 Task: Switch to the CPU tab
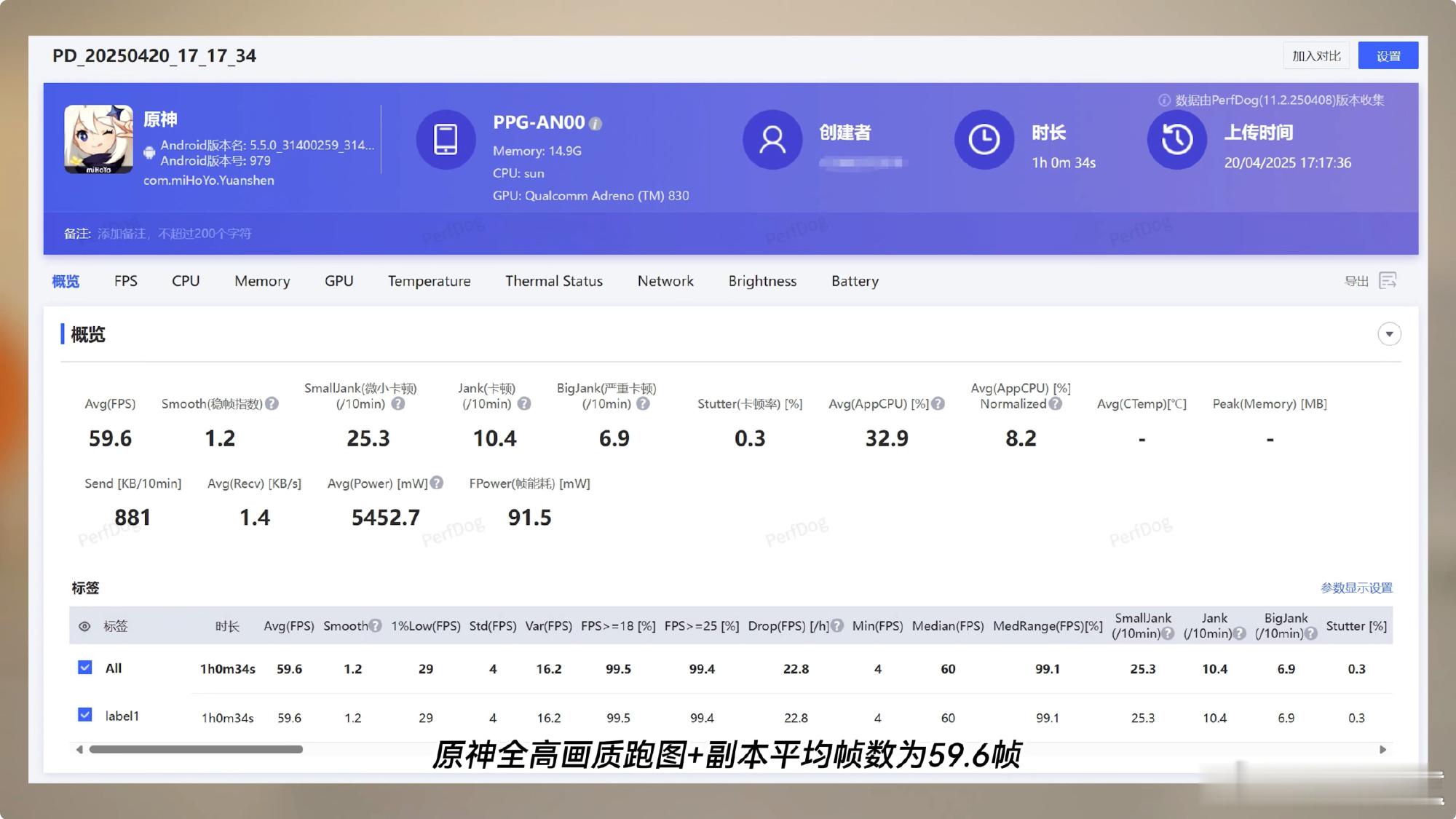click(186, 281)
